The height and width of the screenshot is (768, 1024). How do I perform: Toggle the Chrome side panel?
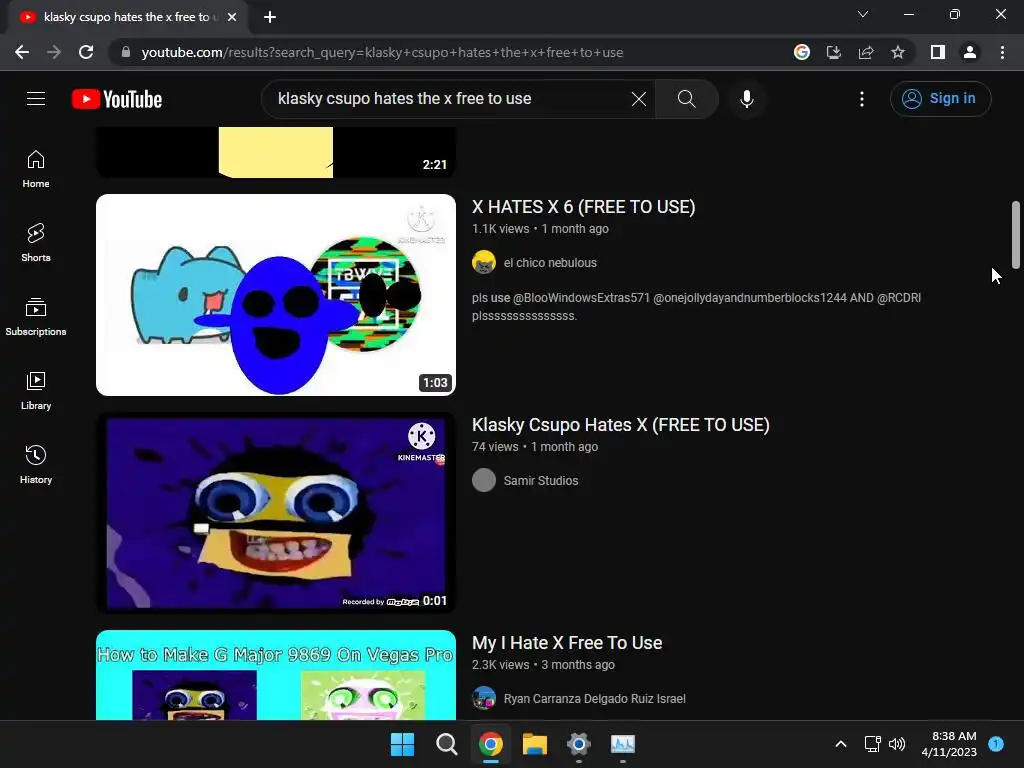pos(938,52)
